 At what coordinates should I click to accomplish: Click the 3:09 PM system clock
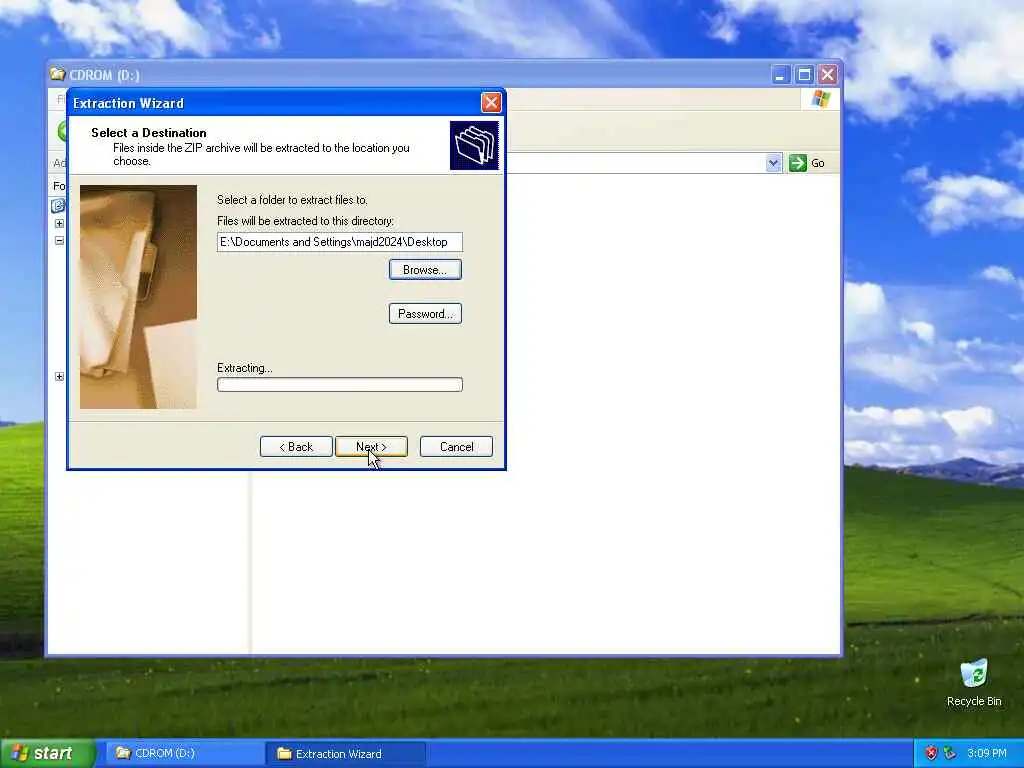[x=987, y=753]
